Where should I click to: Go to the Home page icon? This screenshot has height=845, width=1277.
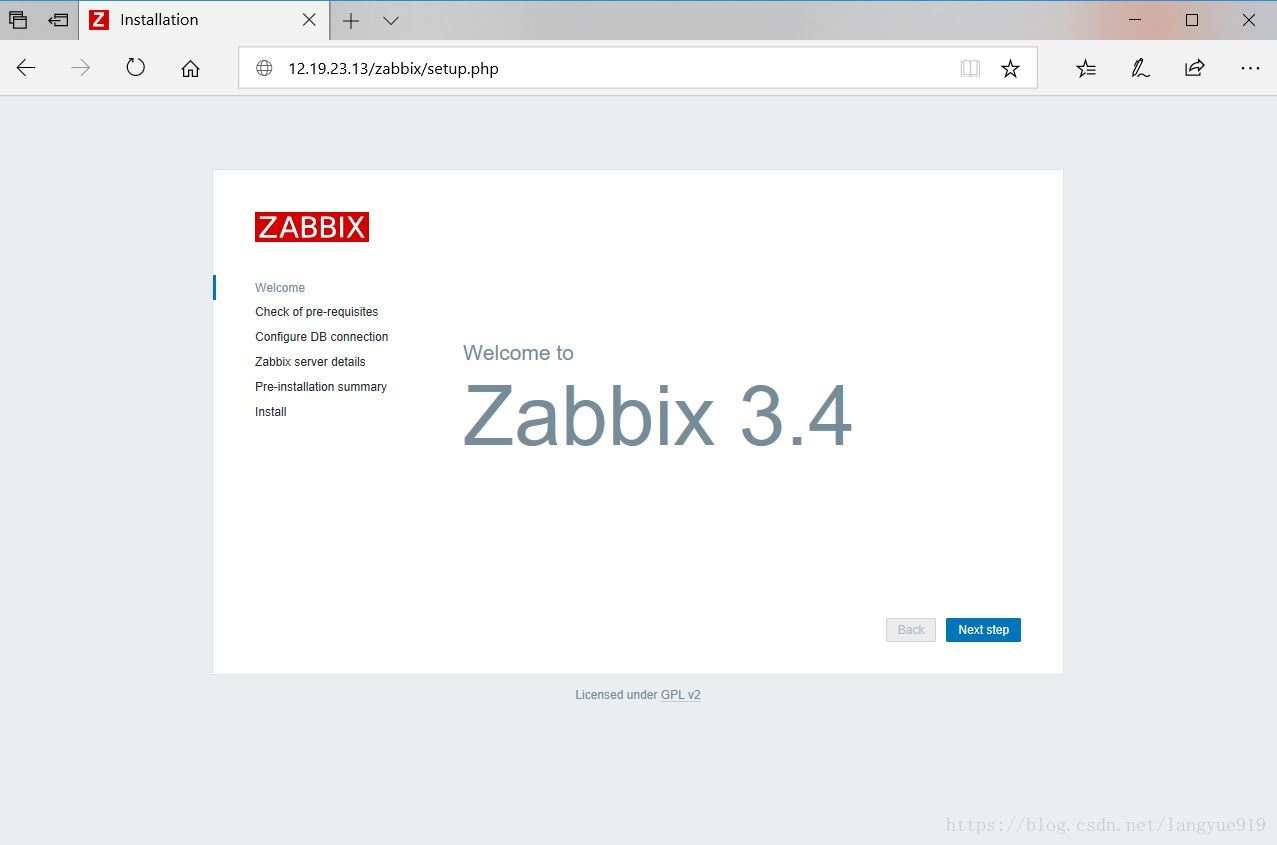(x=190, y=68)
